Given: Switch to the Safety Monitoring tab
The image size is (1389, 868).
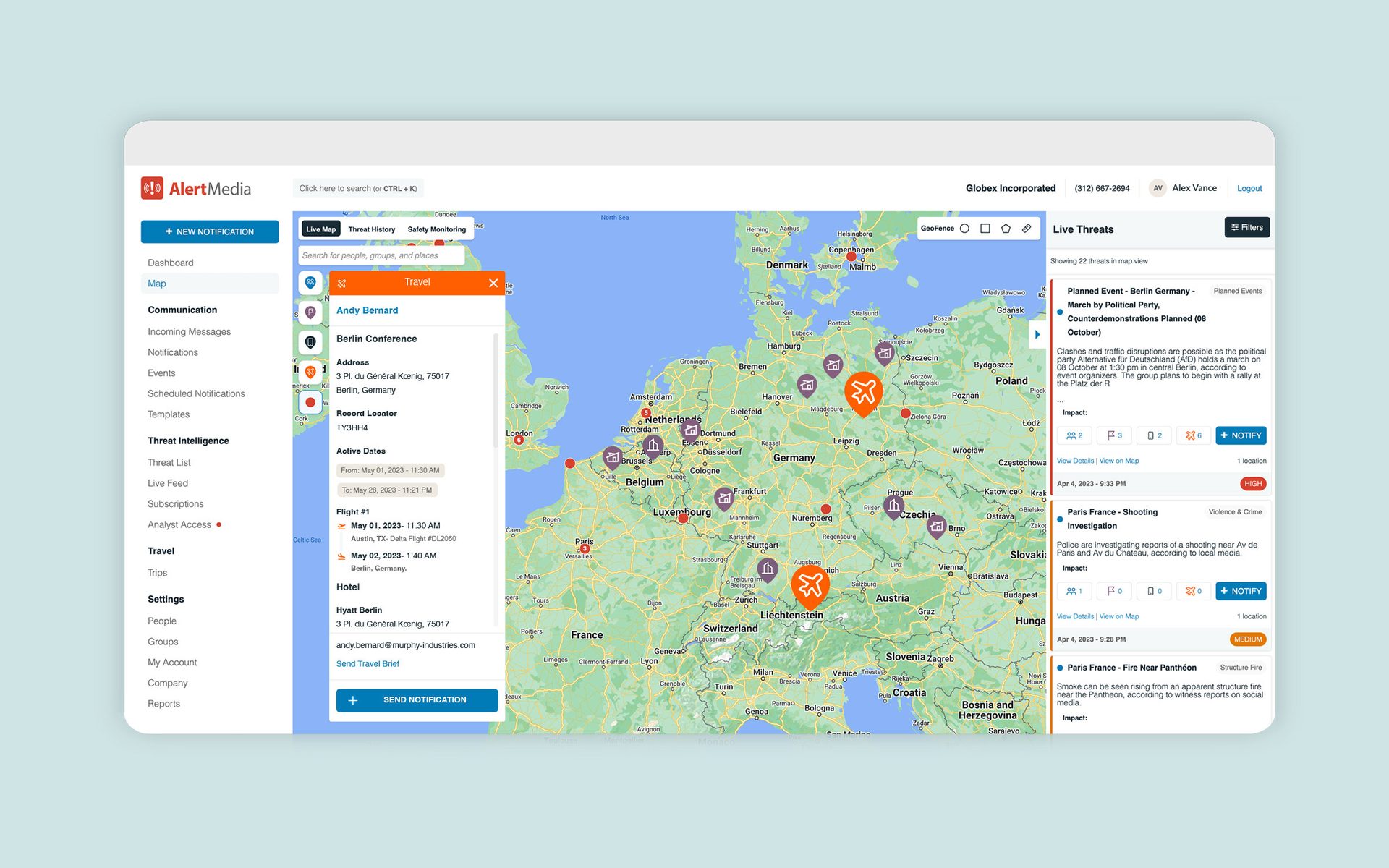Looking at the screenshot, I should (x=436, y=229).
